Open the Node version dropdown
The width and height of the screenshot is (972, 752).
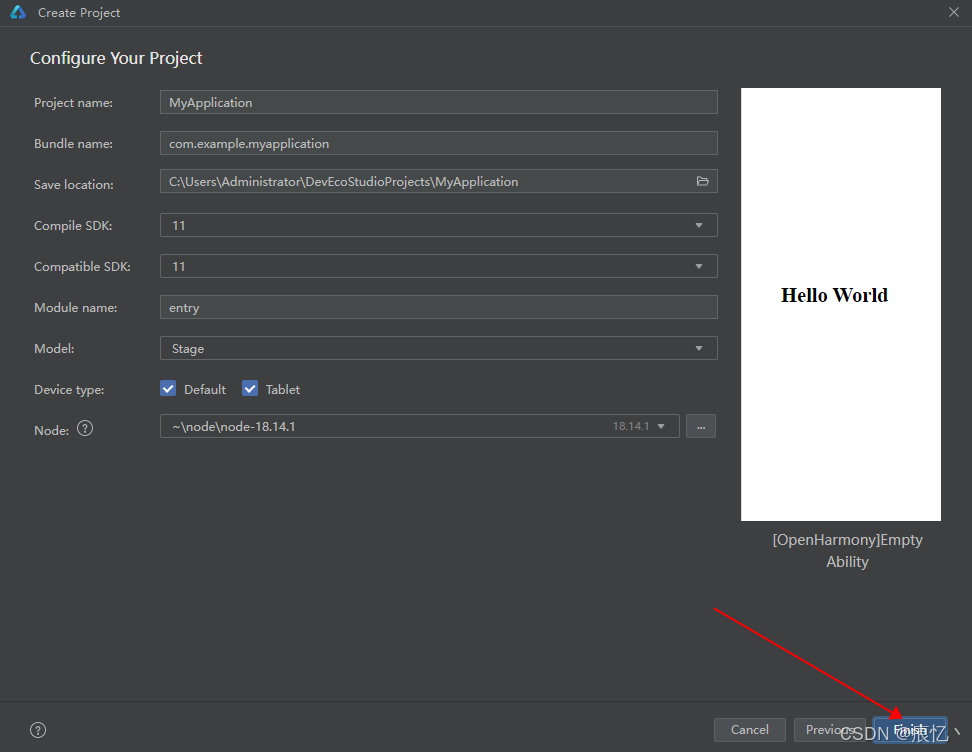pyautogui.click(x=662, y=425)
